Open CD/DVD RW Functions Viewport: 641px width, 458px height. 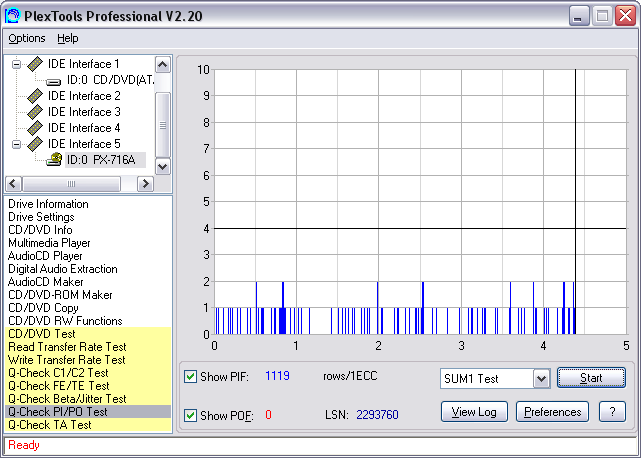[65, 321]
